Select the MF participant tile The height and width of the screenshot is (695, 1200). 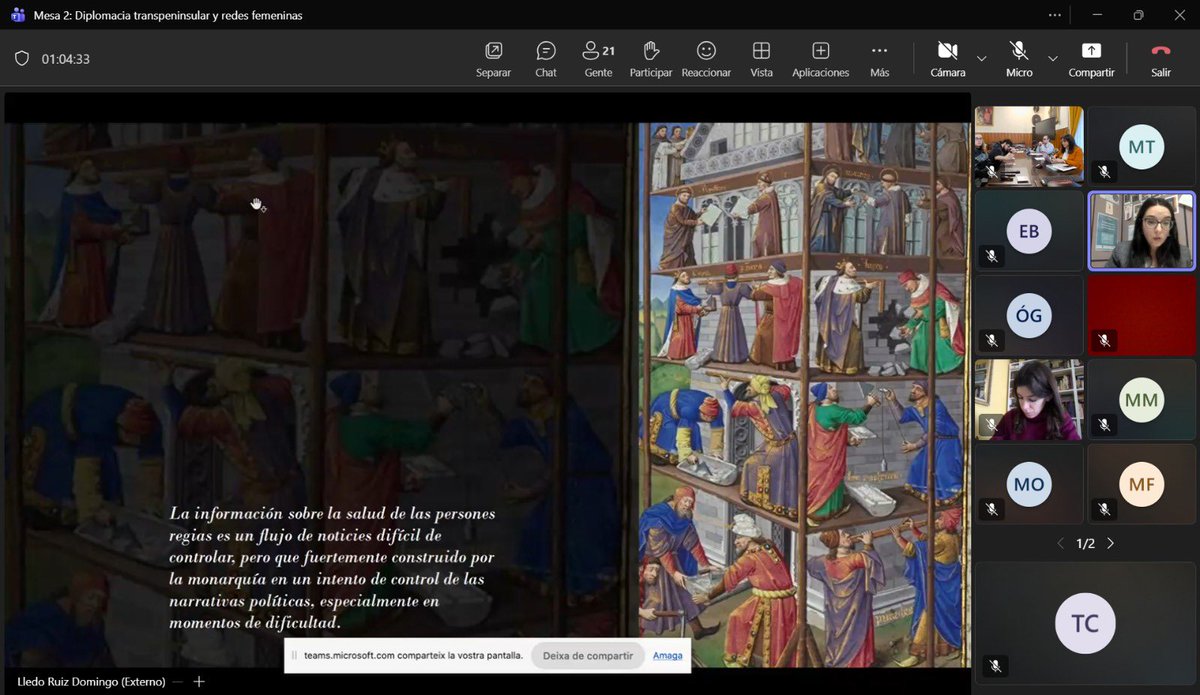pos(1141,484)
